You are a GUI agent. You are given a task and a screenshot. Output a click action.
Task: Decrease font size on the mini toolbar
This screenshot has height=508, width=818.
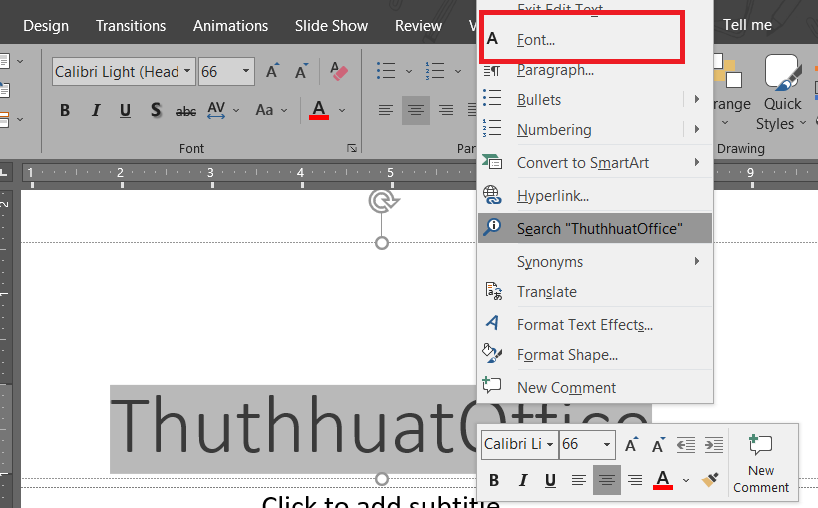point(658,444)
